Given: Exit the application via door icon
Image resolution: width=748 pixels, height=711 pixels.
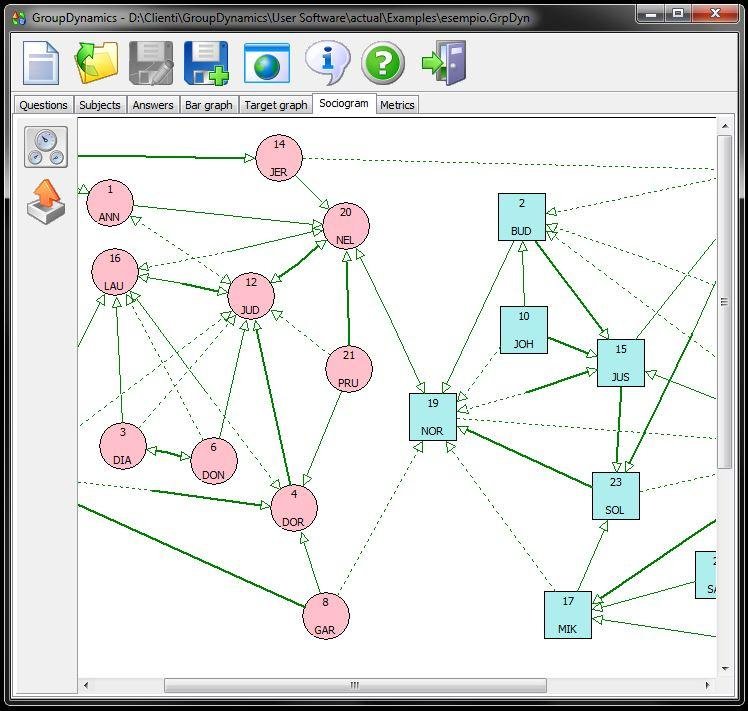Looking at the screenshot, I should coord(444,63).
